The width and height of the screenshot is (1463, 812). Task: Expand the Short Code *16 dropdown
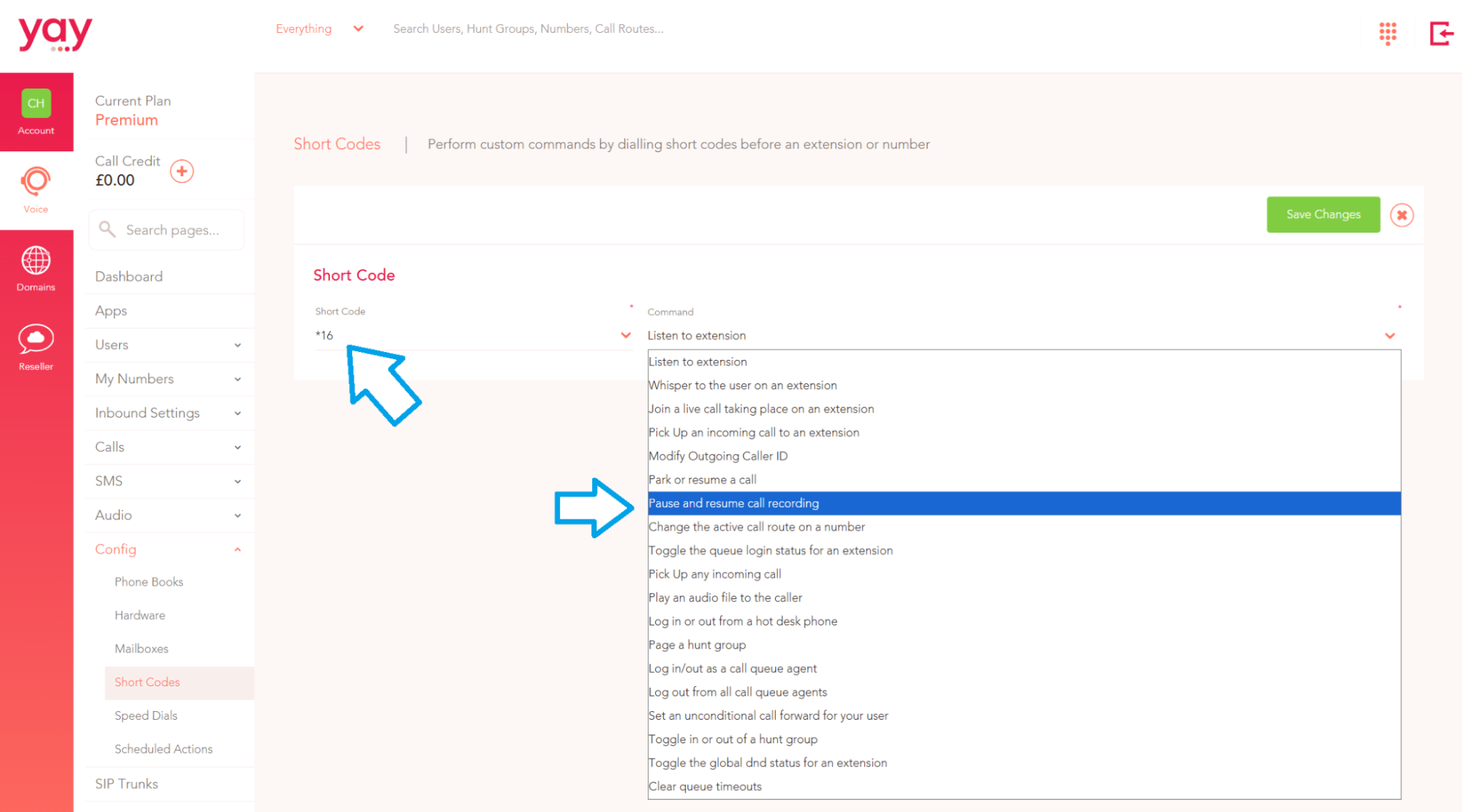(474, 335)
